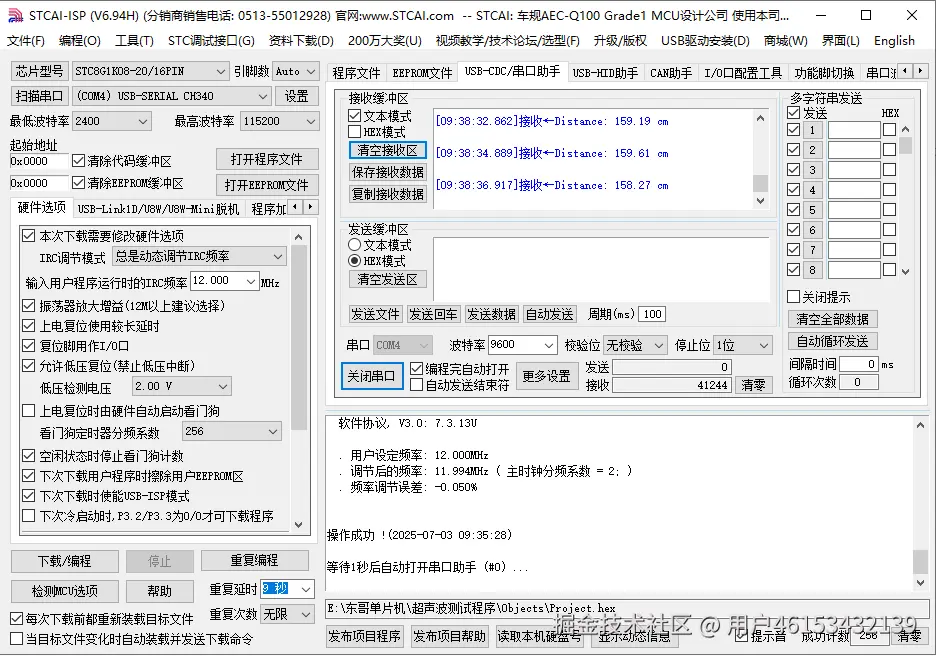The height and width of the screenshot is (657, 936).
Task: Switch to the 程序文件 tab
Action: (356, 73)
